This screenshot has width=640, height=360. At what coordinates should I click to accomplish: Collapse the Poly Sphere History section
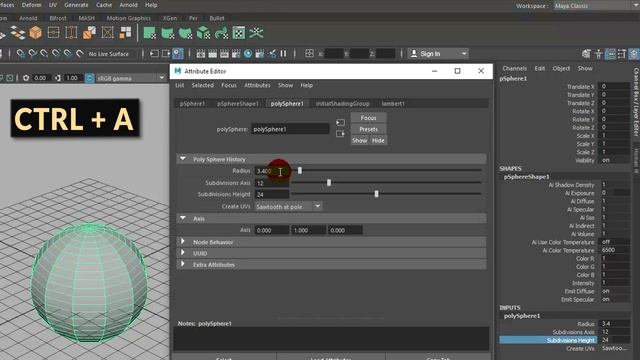point(183,159)
